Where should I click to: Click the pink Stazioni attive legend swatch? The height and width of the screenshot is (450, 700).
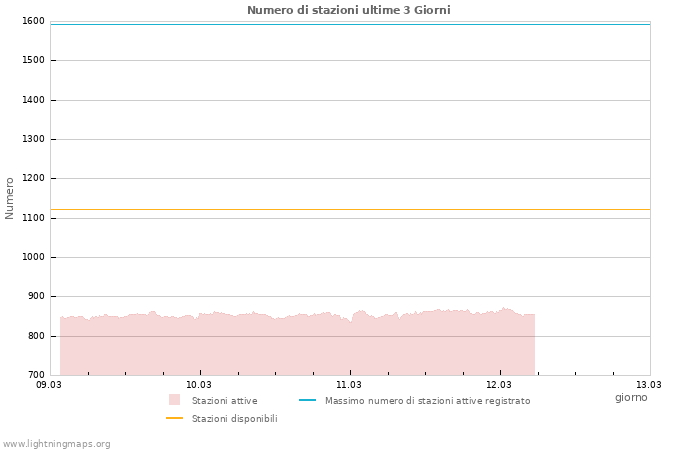point(174,400)
